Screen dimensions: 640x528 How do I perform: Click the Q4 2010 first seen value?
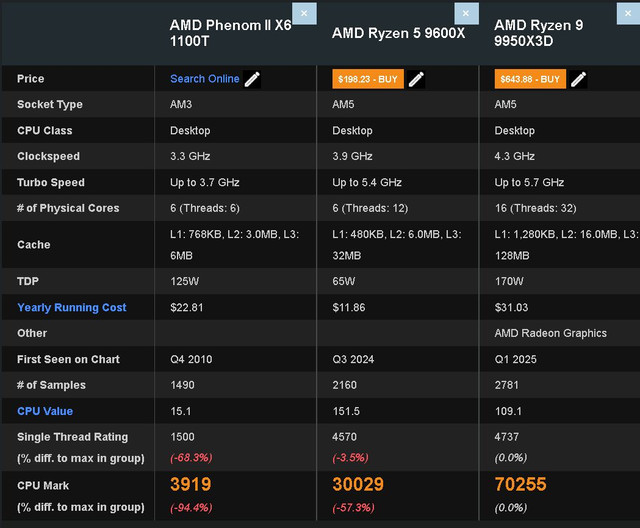[191, 359]
